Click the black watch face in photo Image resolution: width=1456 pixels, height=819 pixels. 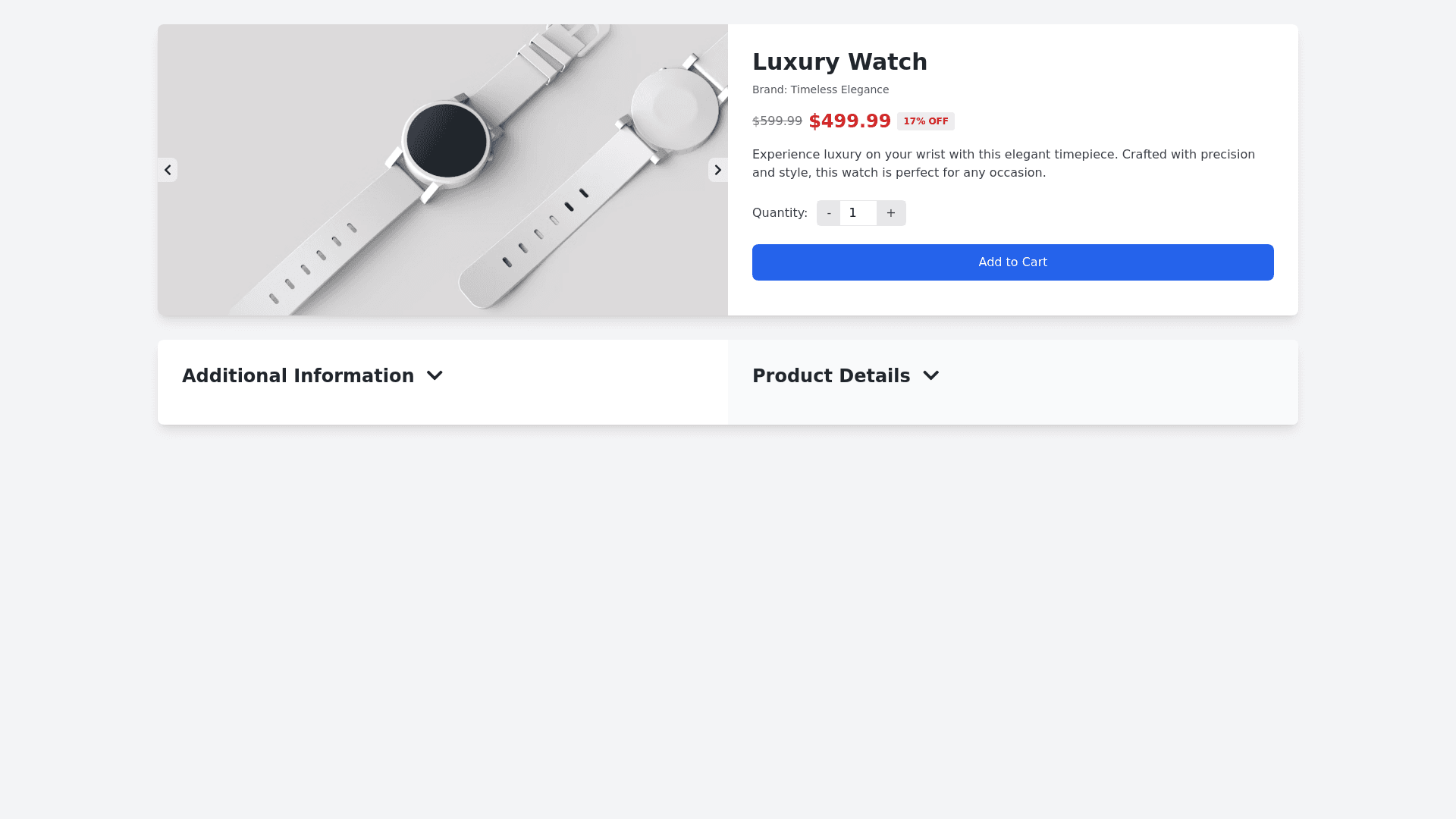point(446,140)
